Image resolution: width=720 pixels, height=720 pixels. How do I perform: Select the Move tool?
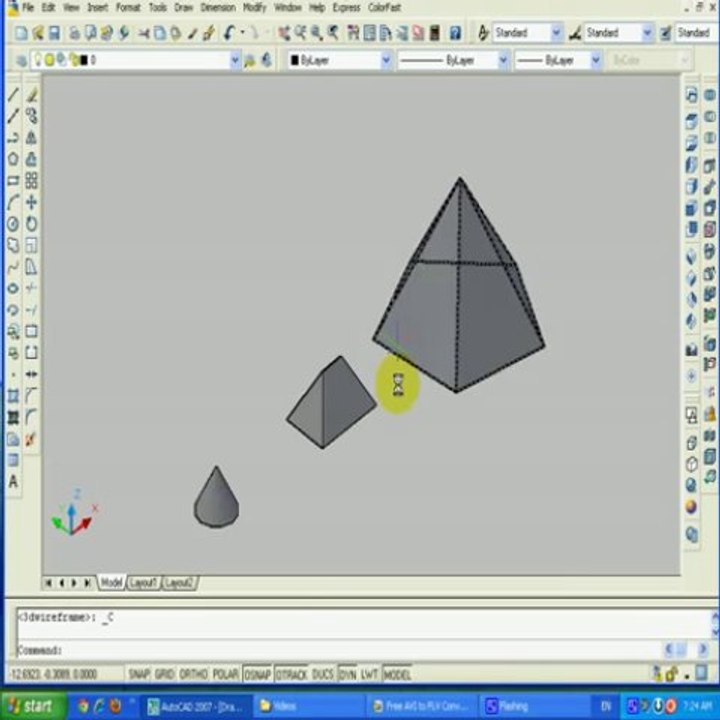[32, 202]
